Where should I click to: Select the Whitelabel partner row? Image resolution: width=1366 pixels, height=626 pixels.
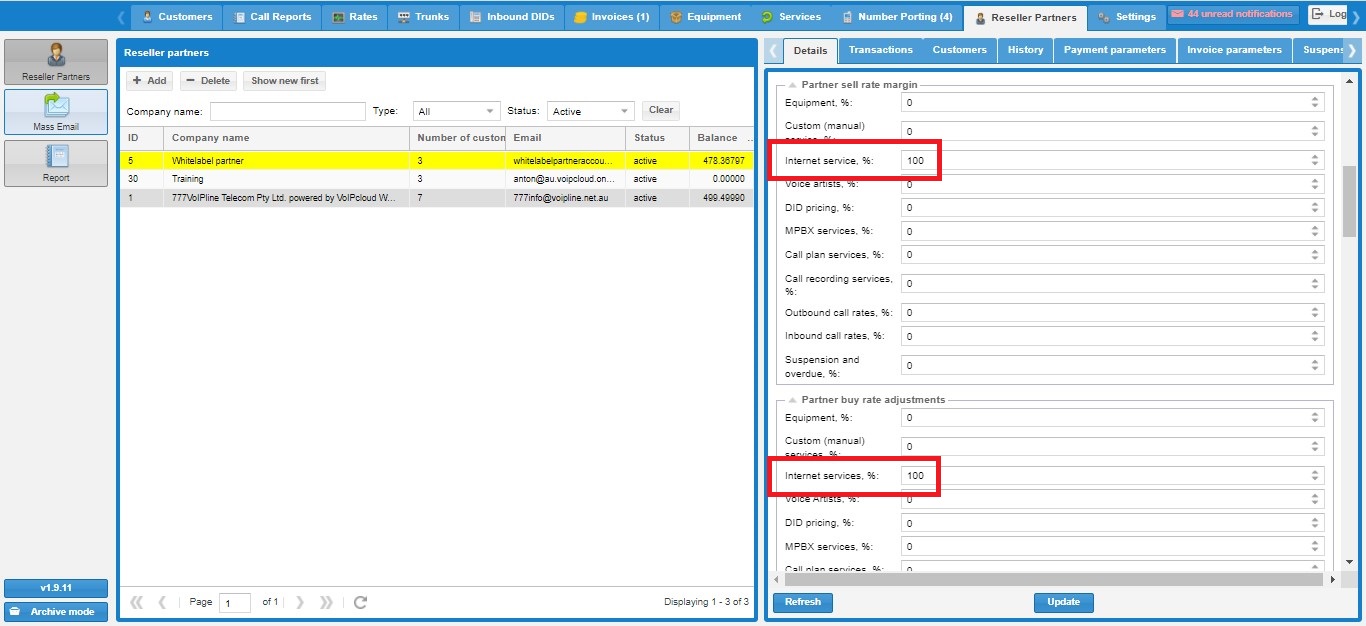tap(290, 160)
